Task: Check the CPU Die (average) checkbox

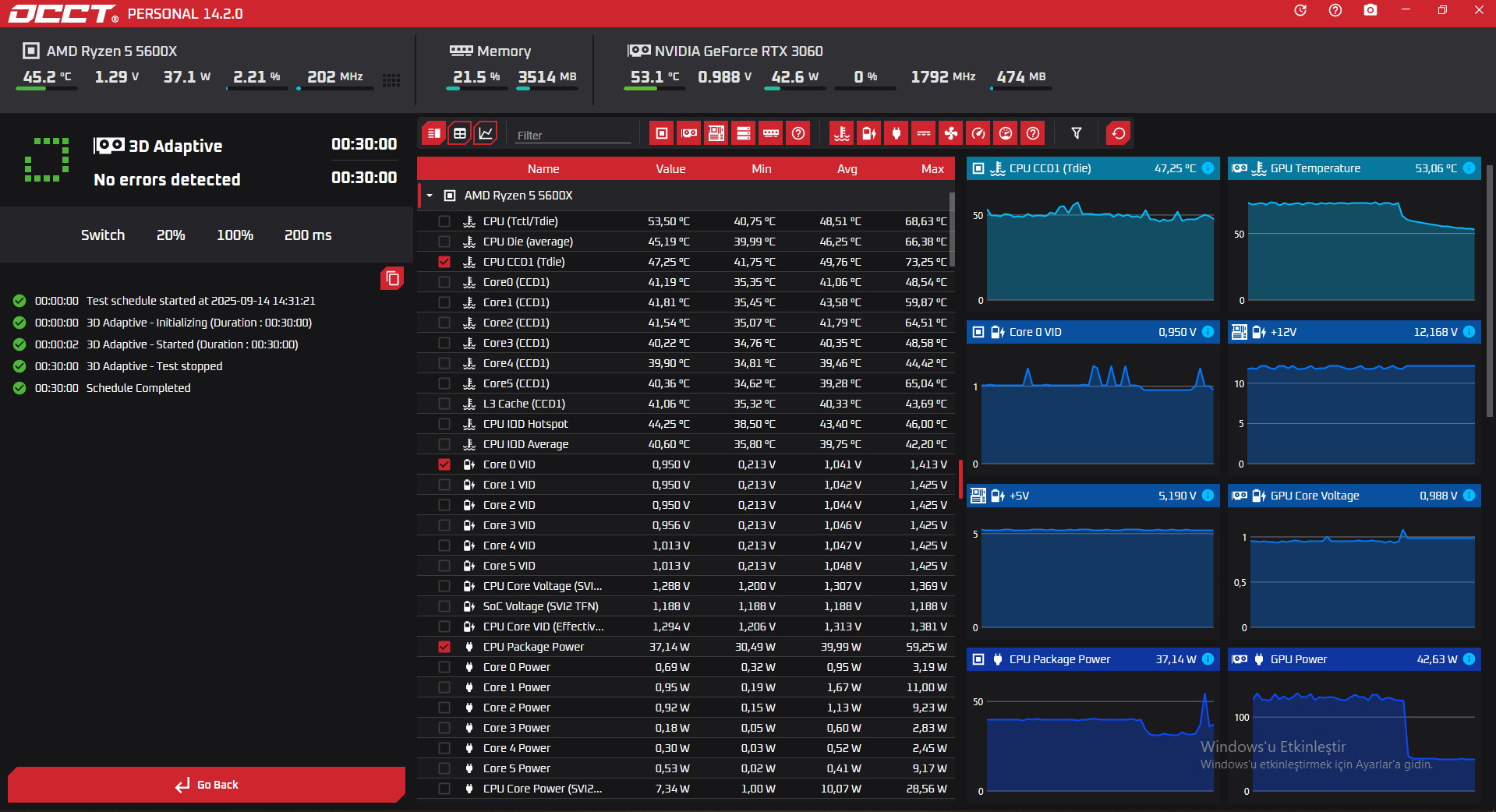Action: (x=444, y=242)
